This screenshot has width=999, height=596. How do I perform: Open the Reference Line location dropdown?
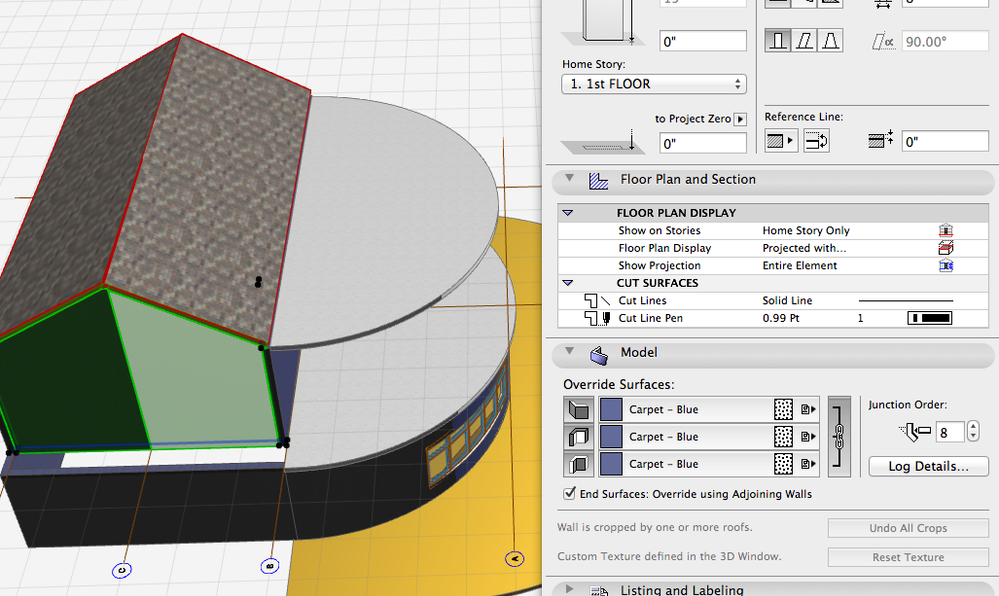pyautogui.click(x=781, y=142)
